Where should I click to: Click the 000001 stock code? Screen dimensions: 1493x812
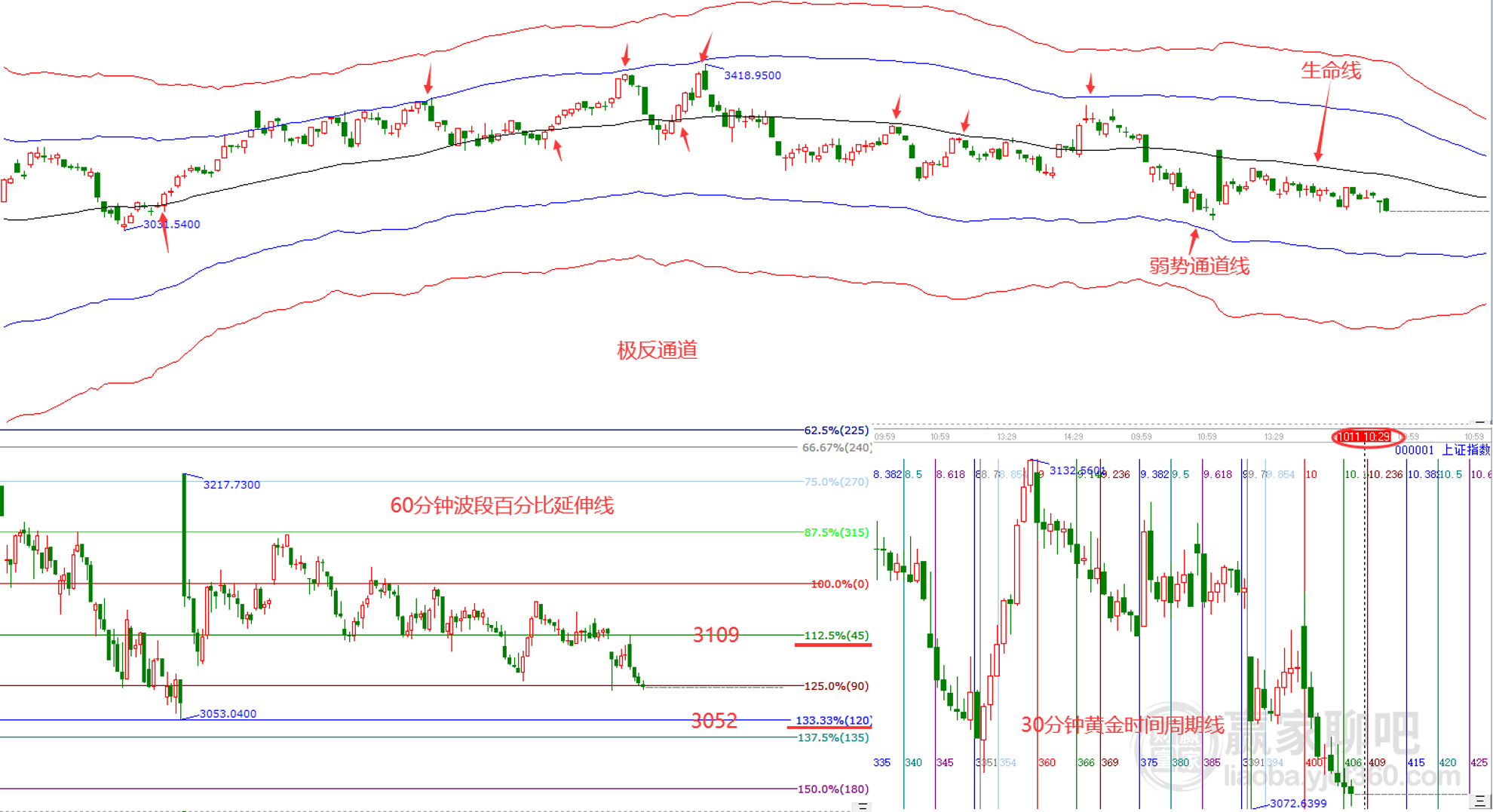click(x=1414, y=450)
